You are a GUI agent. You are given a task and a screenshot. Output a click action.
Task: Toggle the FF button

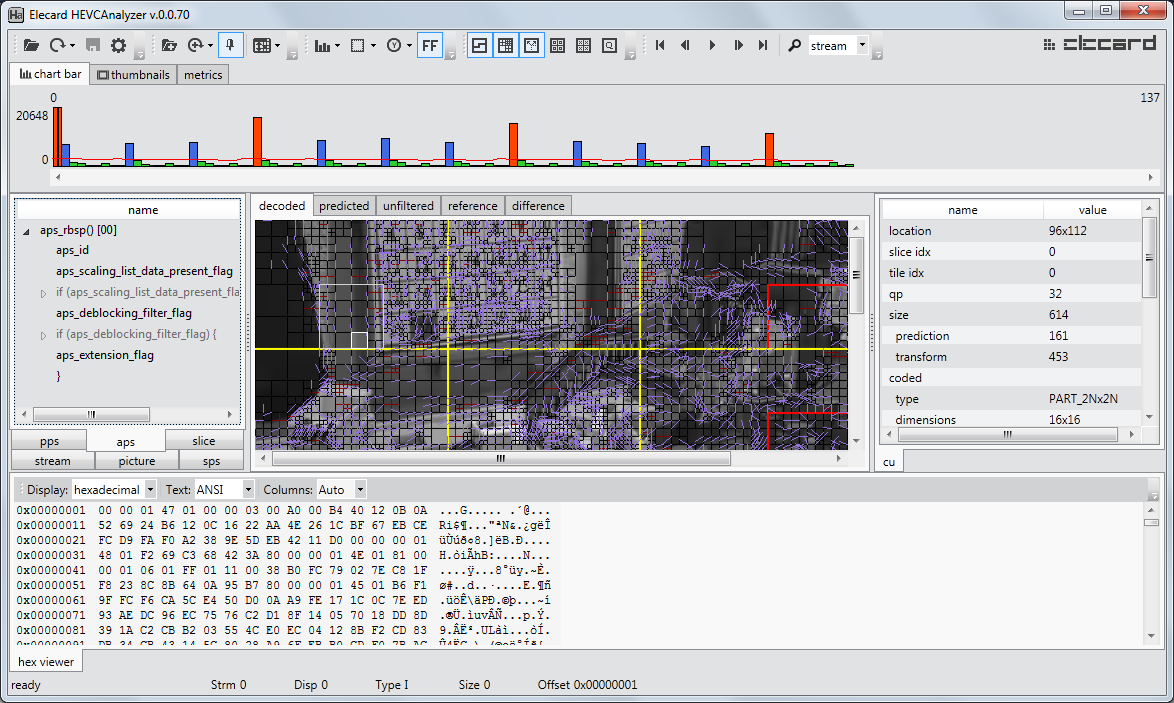(x=430, y=46)
